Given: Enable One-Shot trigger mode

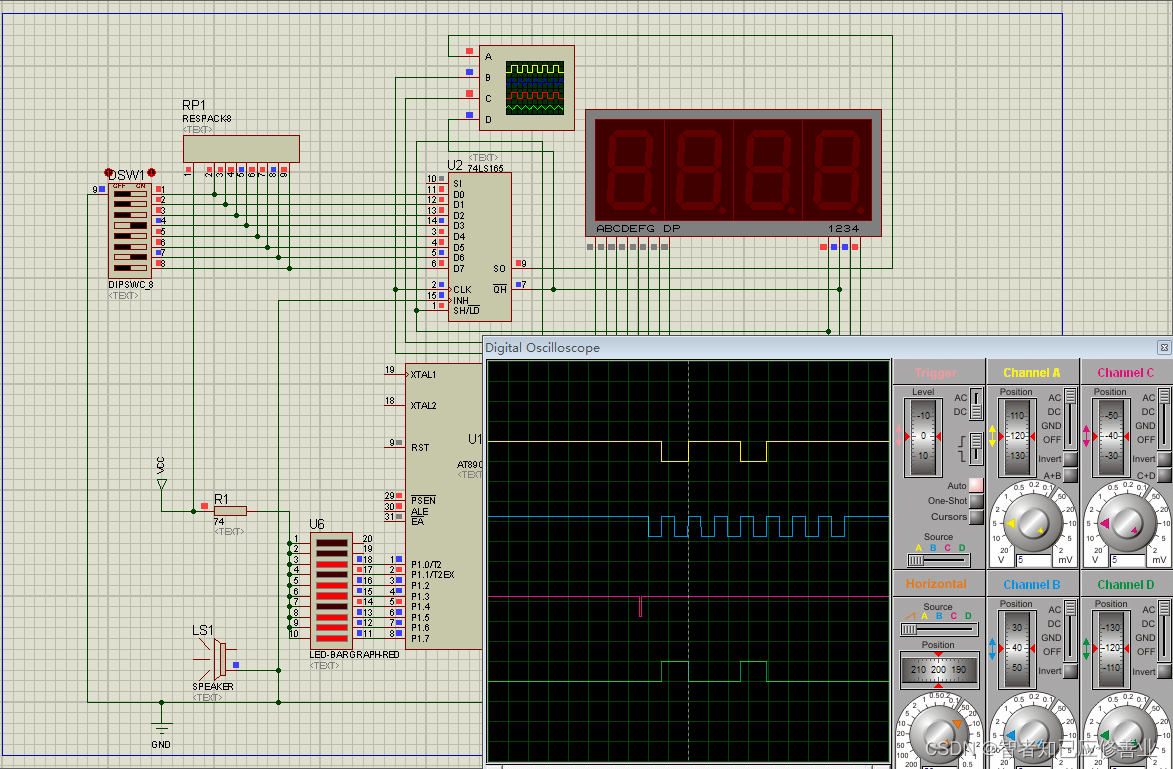Looking at the screenshot, I should click(x=976, y=501).
